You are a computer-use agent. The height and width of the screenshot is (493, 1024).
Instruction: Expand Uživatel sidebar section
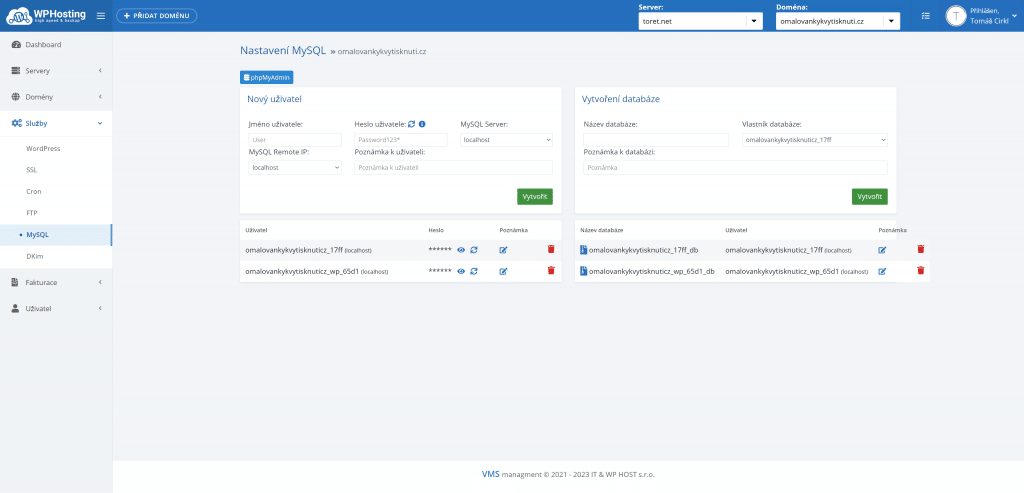coord(56,308)
